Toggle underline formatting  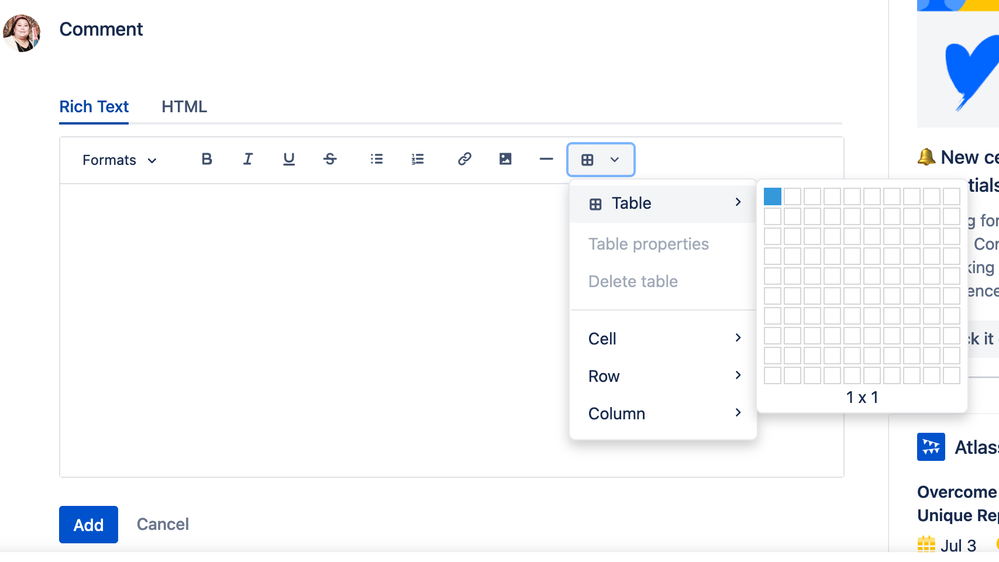pyautogui.click(x=289, y=159)
